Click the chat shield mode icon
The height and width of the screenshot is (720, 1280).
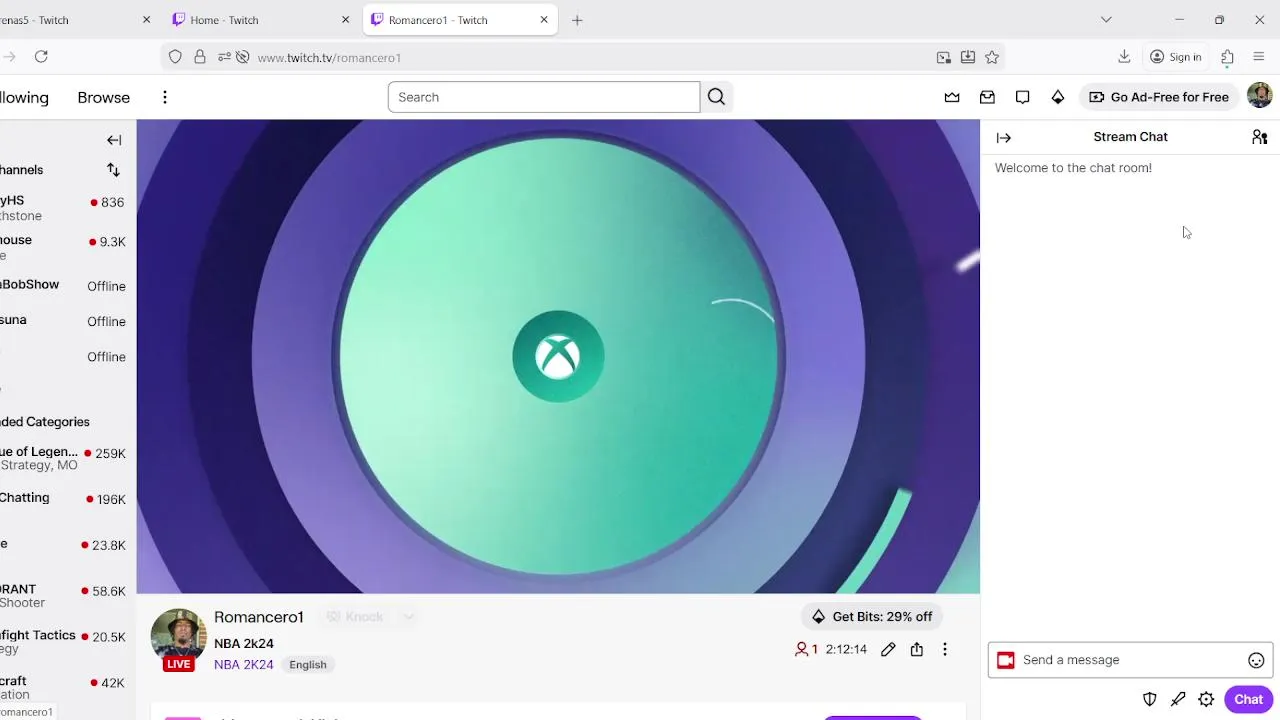(x=1150, y=700)
